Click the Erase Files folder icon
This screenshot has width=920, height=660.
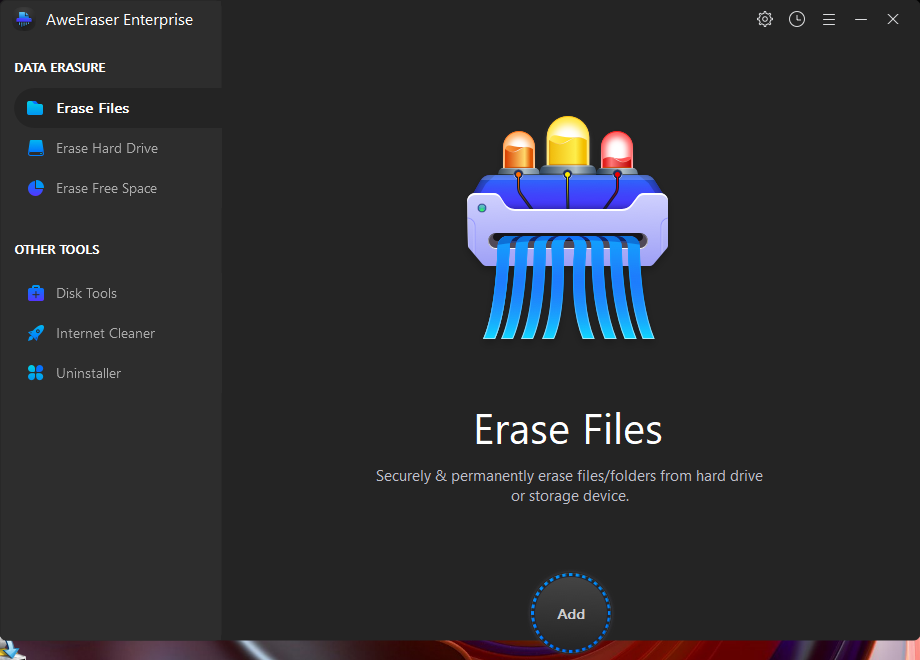pos(35,108)
